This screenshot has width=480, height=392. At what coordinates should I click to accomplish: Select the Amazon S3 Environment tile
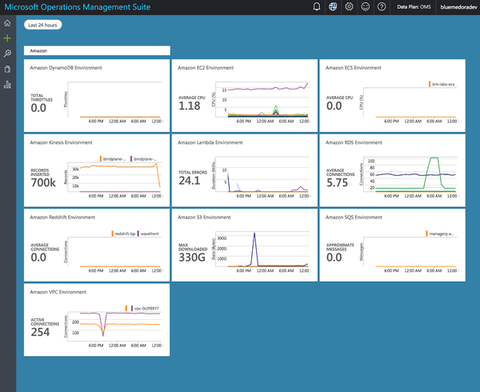point(244,245)
